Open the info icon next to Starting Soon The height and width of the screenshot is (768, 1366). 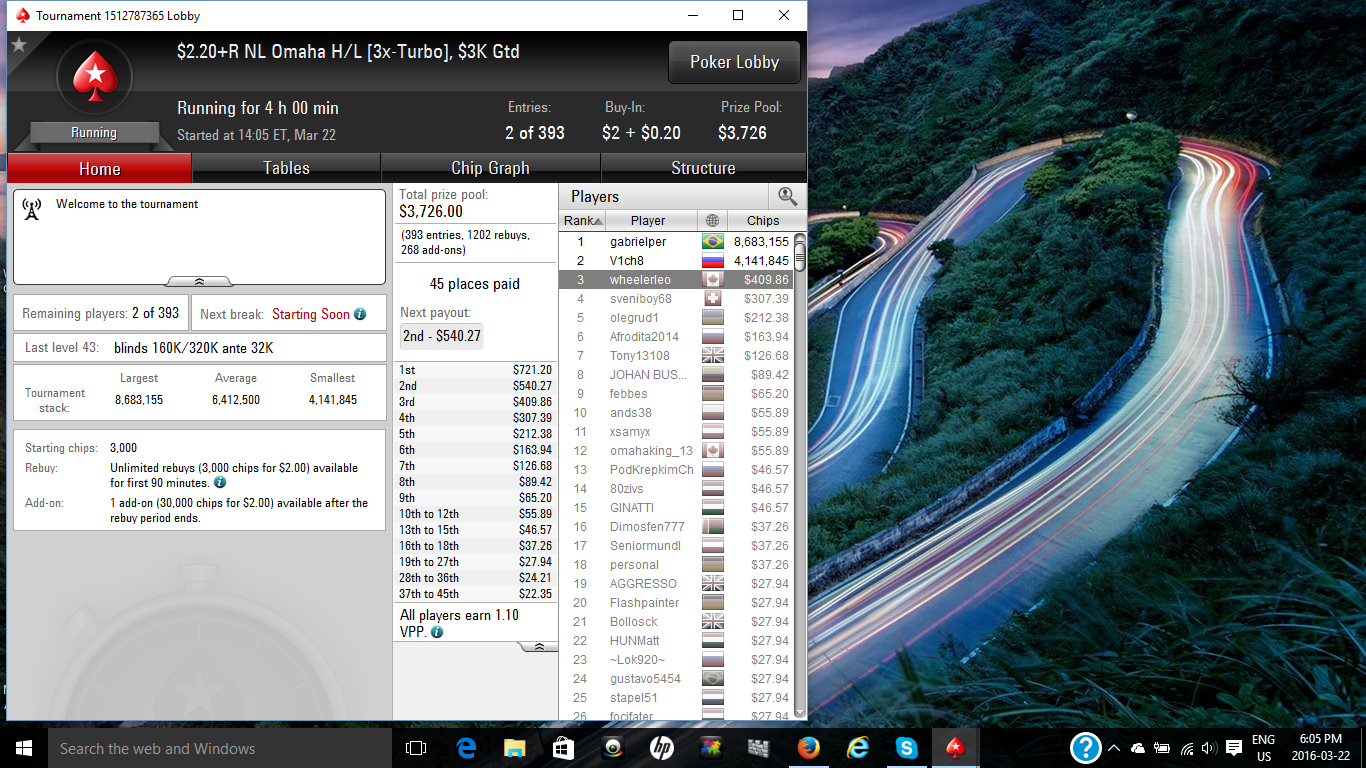click(x=360, y=314)
